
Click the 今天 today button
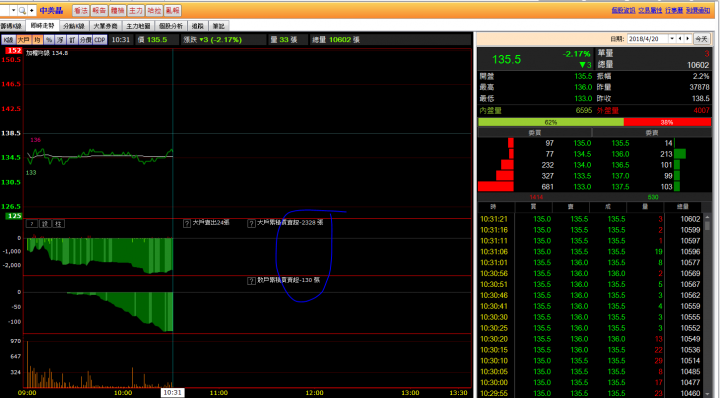[701, 39]
